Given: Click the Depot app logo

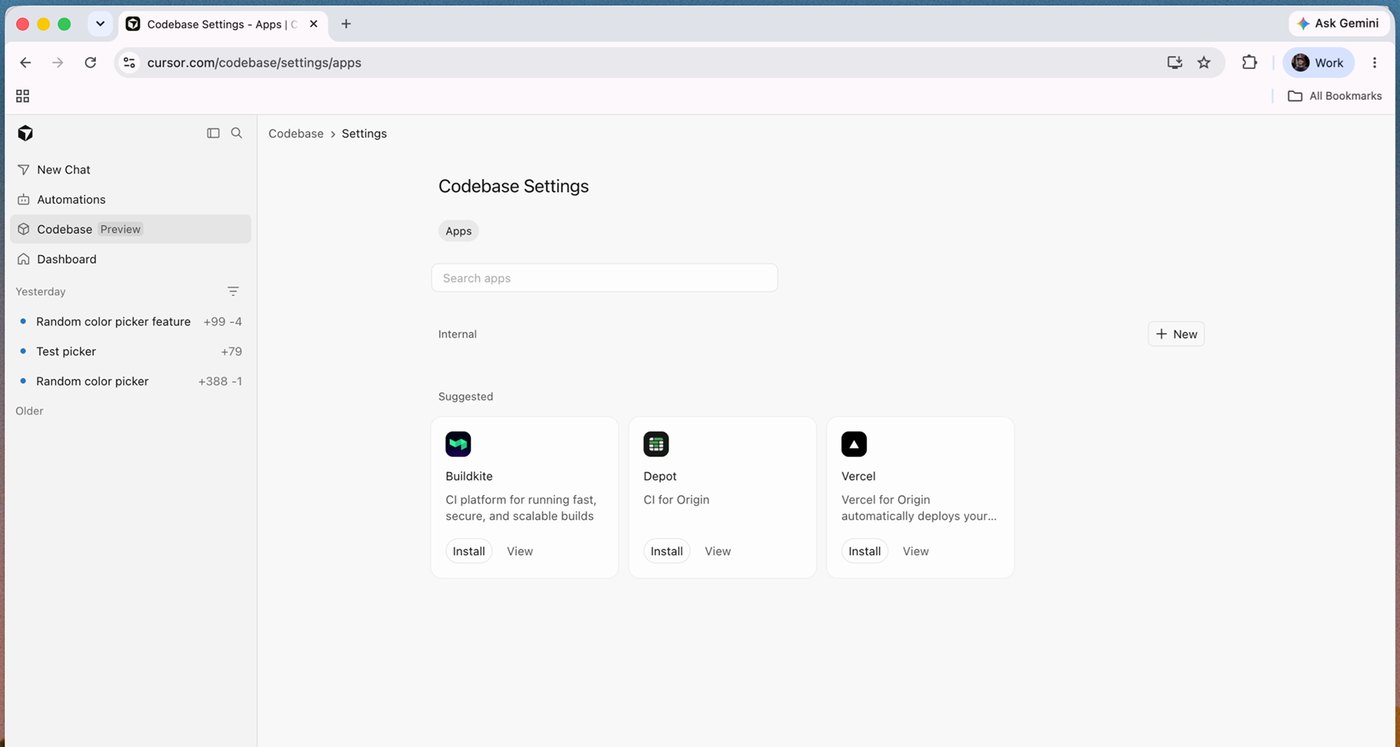Looking at the screenshot, I should click(x=656, y=444).
